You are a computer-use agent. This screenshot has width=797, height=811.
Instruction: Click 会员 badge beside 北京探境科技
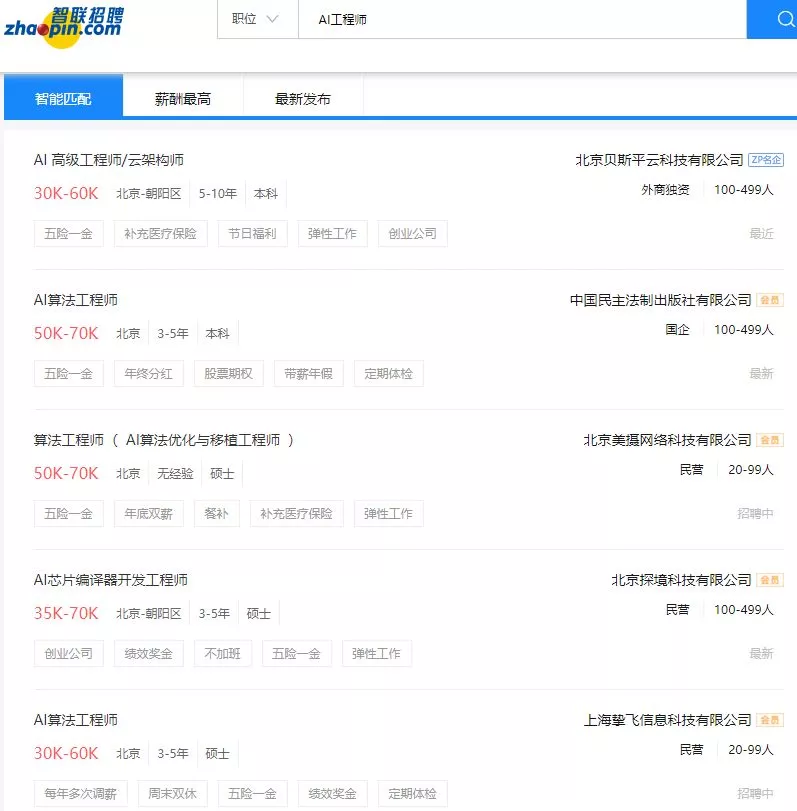coord(770,580)
